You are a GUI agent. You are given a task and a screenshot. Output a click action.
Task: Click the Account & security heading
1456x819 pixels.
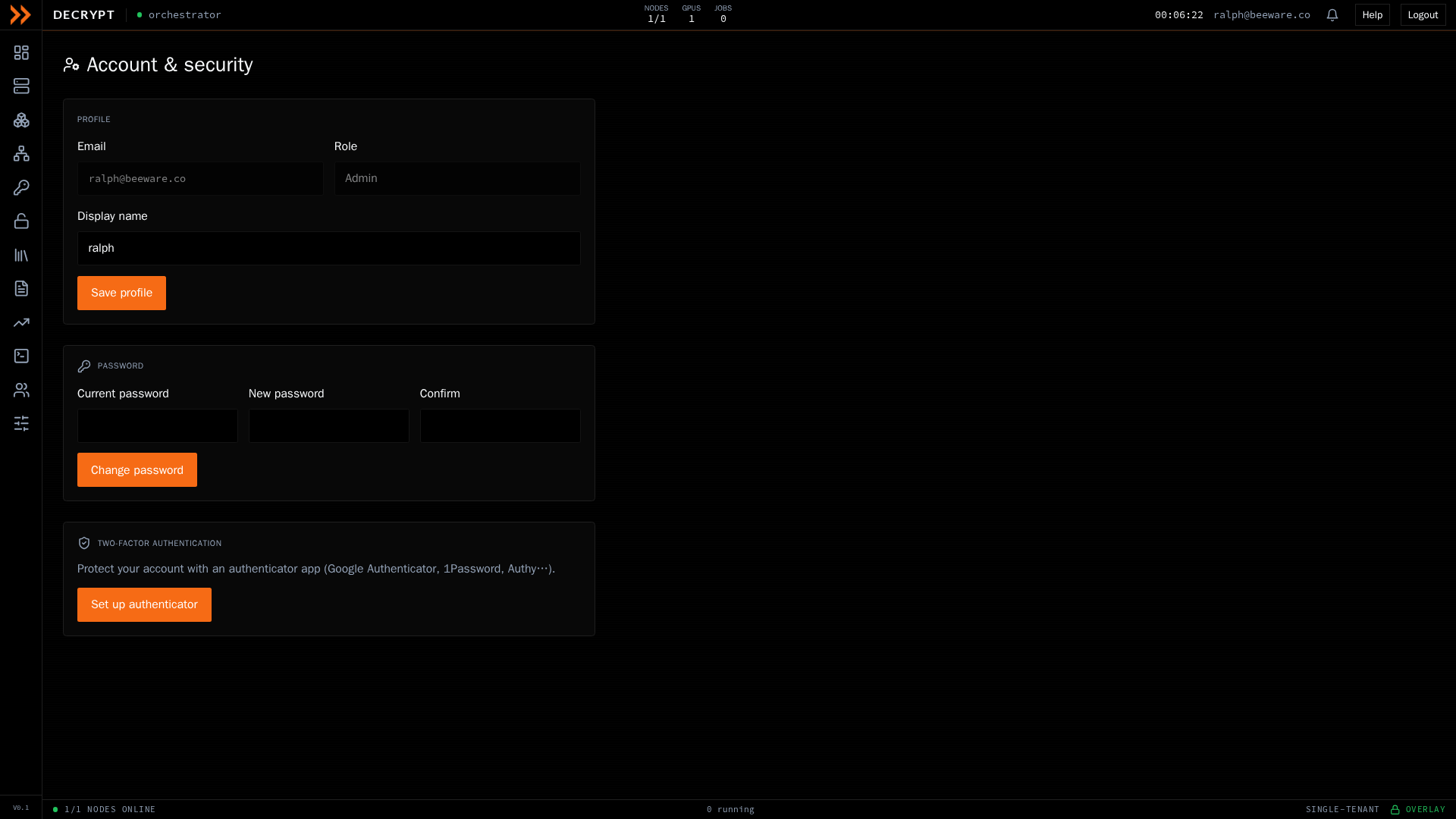[x=170, y=64]
